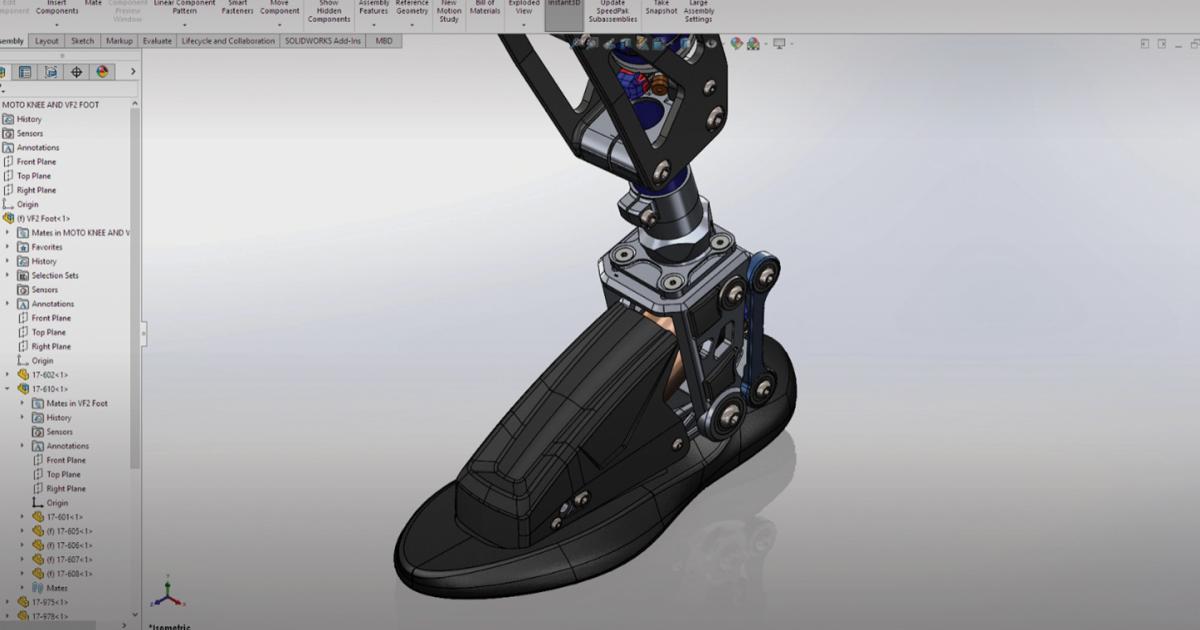1200x630 pixels.
Task: Click the Edit Appearance icon in view toolbar
Action: pos(737,44)
